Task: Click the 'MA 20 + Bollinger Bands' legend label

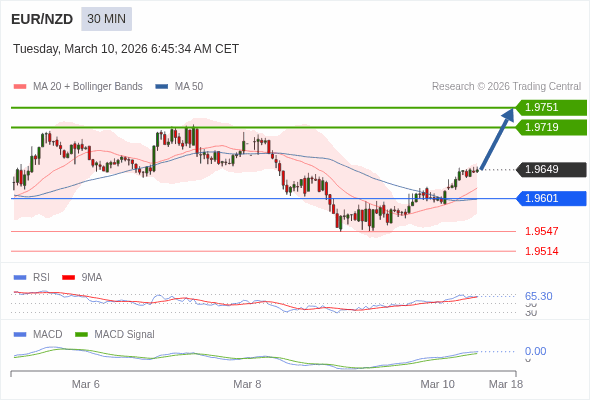Action: (88, 87)
